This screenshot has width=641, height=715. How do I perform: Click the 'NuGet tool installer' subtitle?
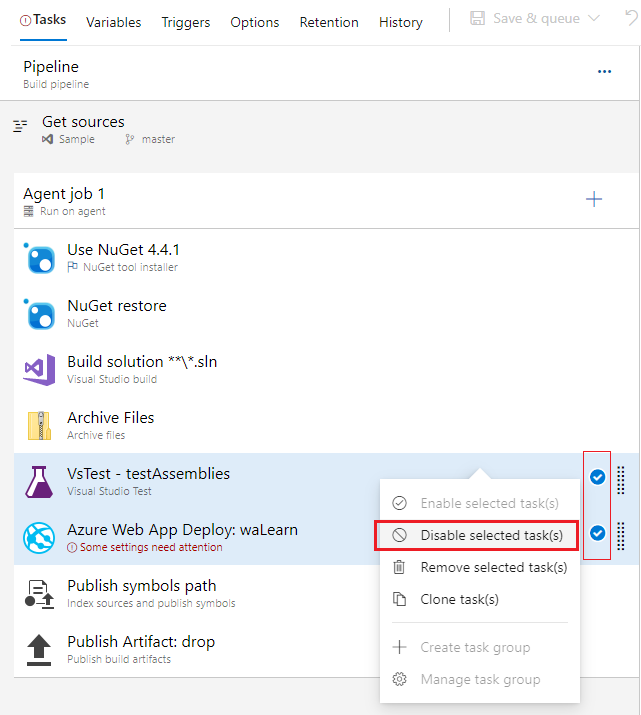[130, 267]
